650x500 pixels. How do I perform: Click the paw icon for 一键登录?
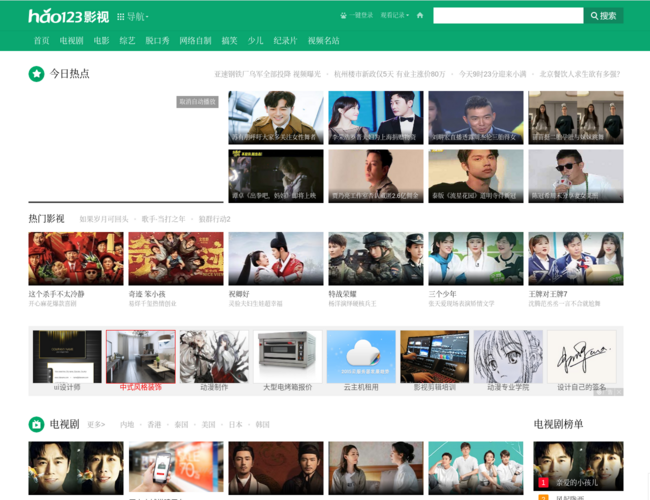click(x=344, y=16)
